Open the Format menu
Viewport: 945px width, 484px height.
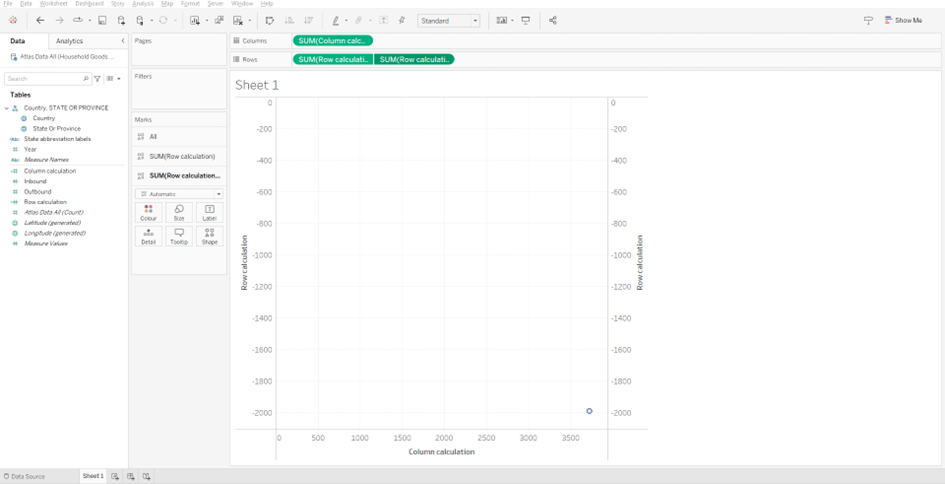coord(190,4)
